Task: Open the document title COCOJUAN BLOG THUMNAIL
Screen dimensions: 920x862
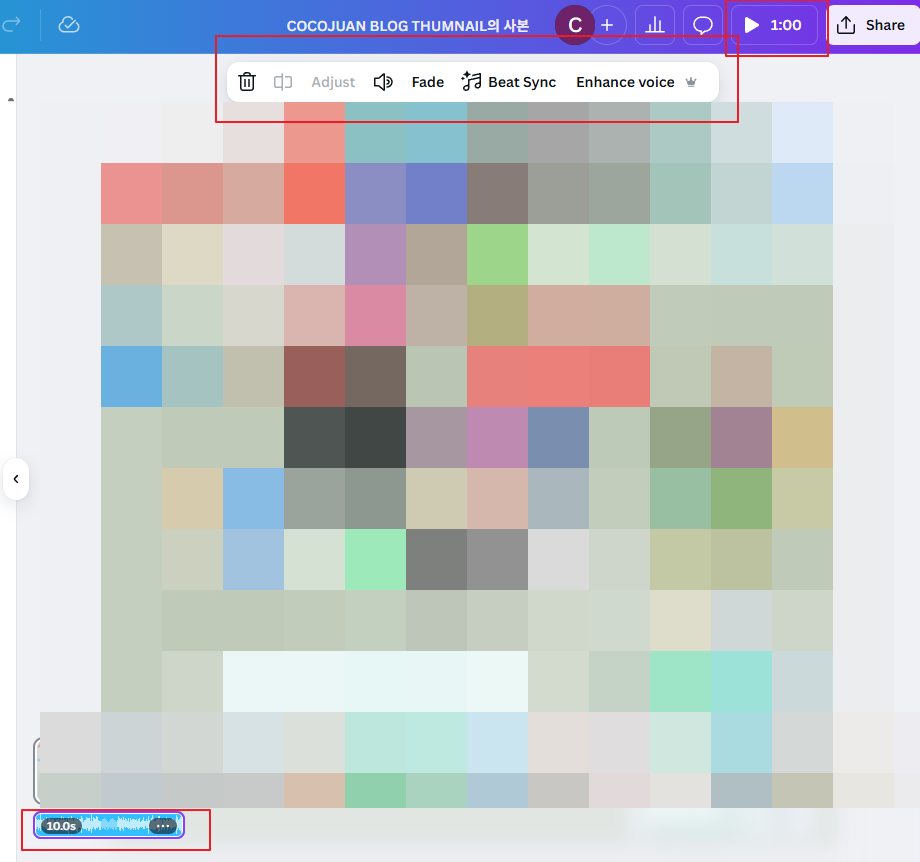Action: click(x=408, y=26)
